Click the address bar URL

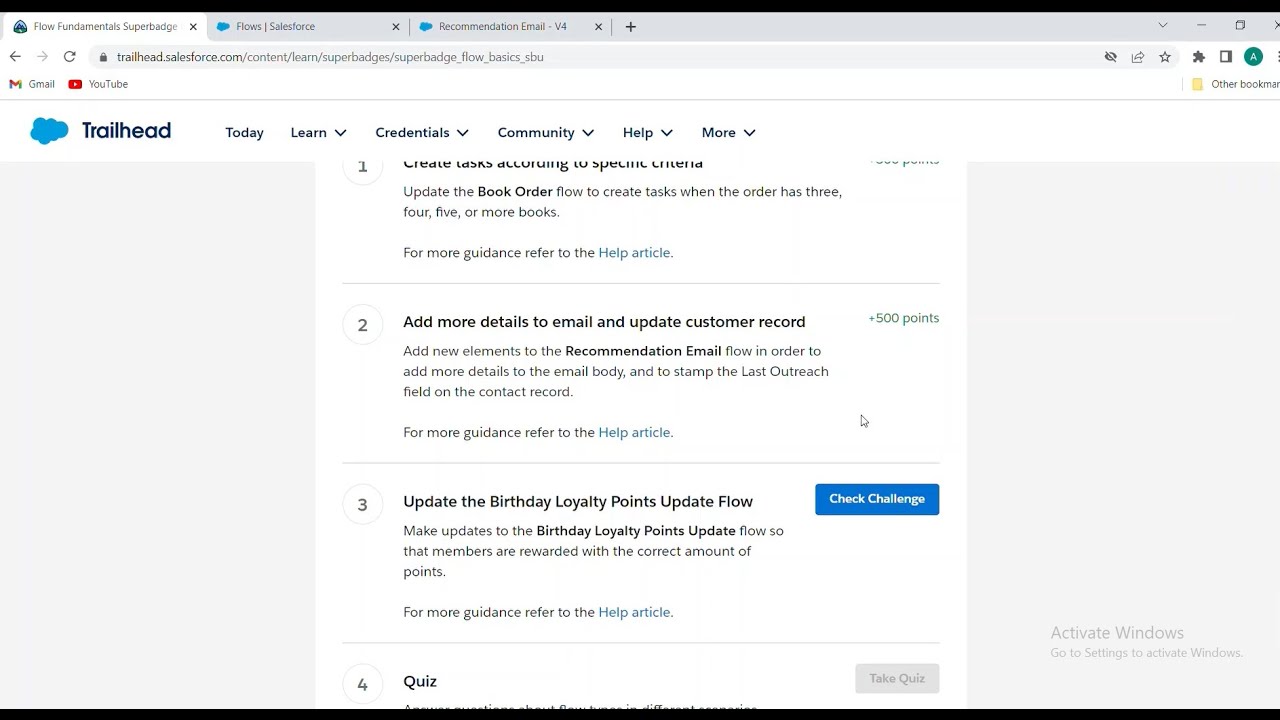(330, 57)
